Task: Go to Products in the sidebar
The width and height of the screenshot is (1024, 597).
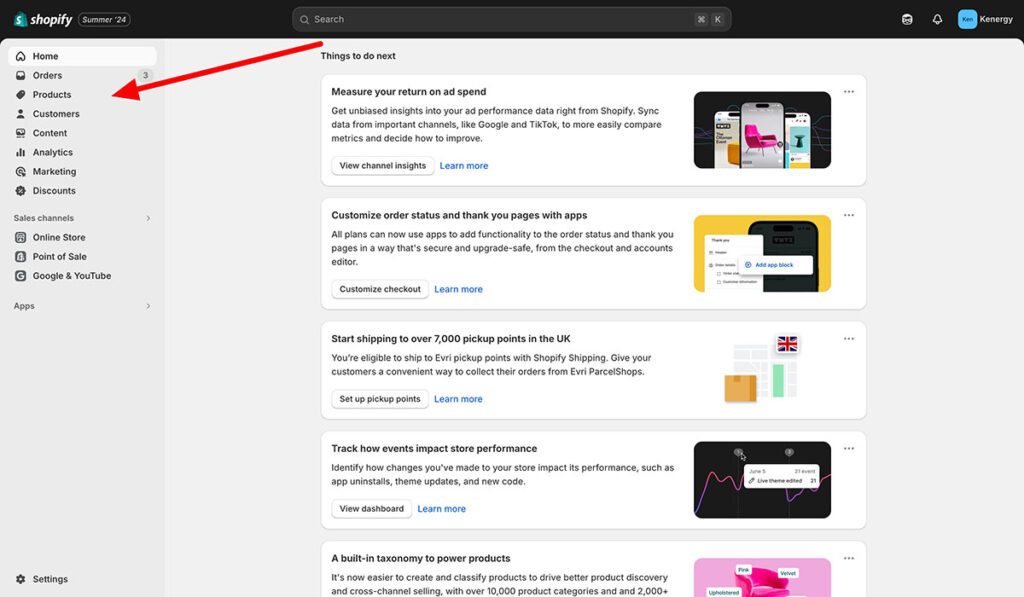Action: pos(52,94)
